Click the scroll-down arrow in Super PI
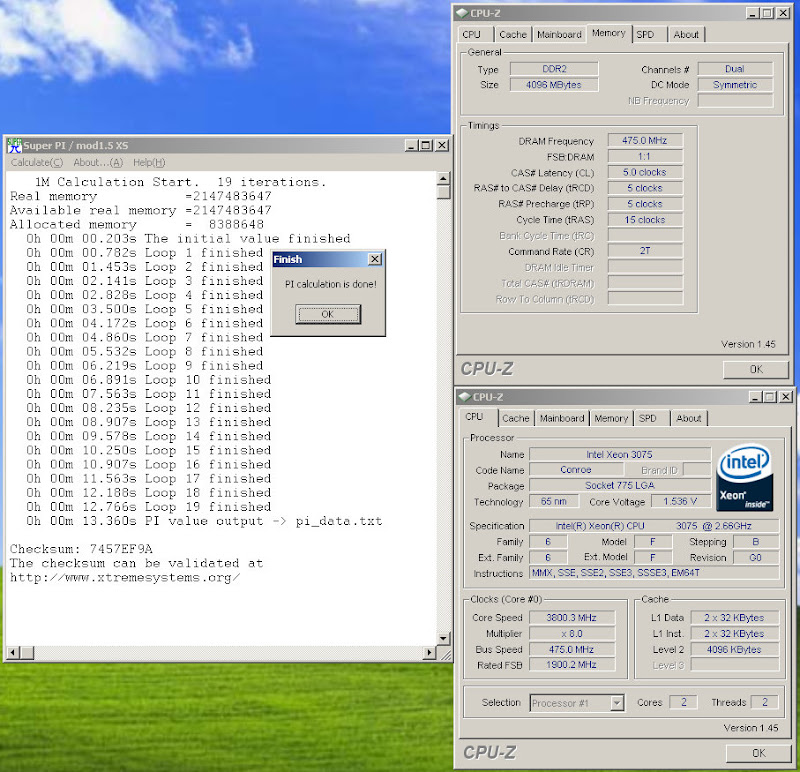This screenshot has height=772, width=800. click(442, 639)
